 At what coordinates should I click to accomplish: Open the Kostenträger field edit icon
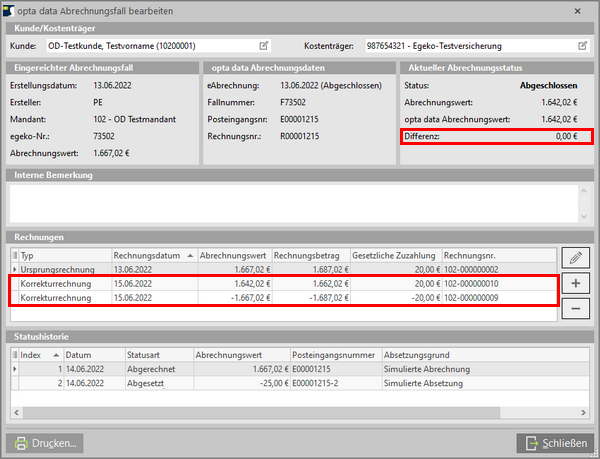(582, 46)
